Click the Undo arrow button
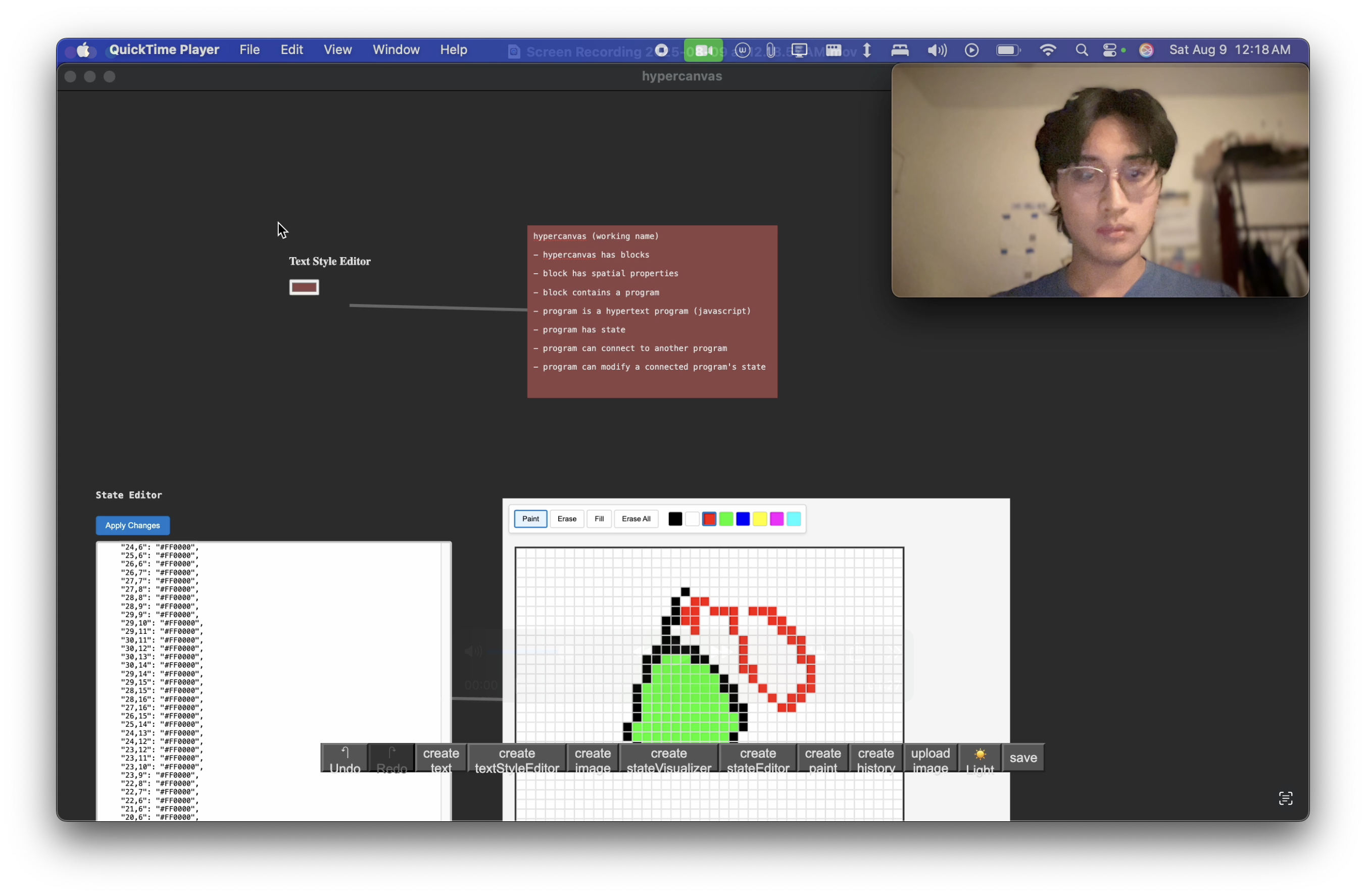This screenshot has width=1366, height=896. tap(345, 759)
